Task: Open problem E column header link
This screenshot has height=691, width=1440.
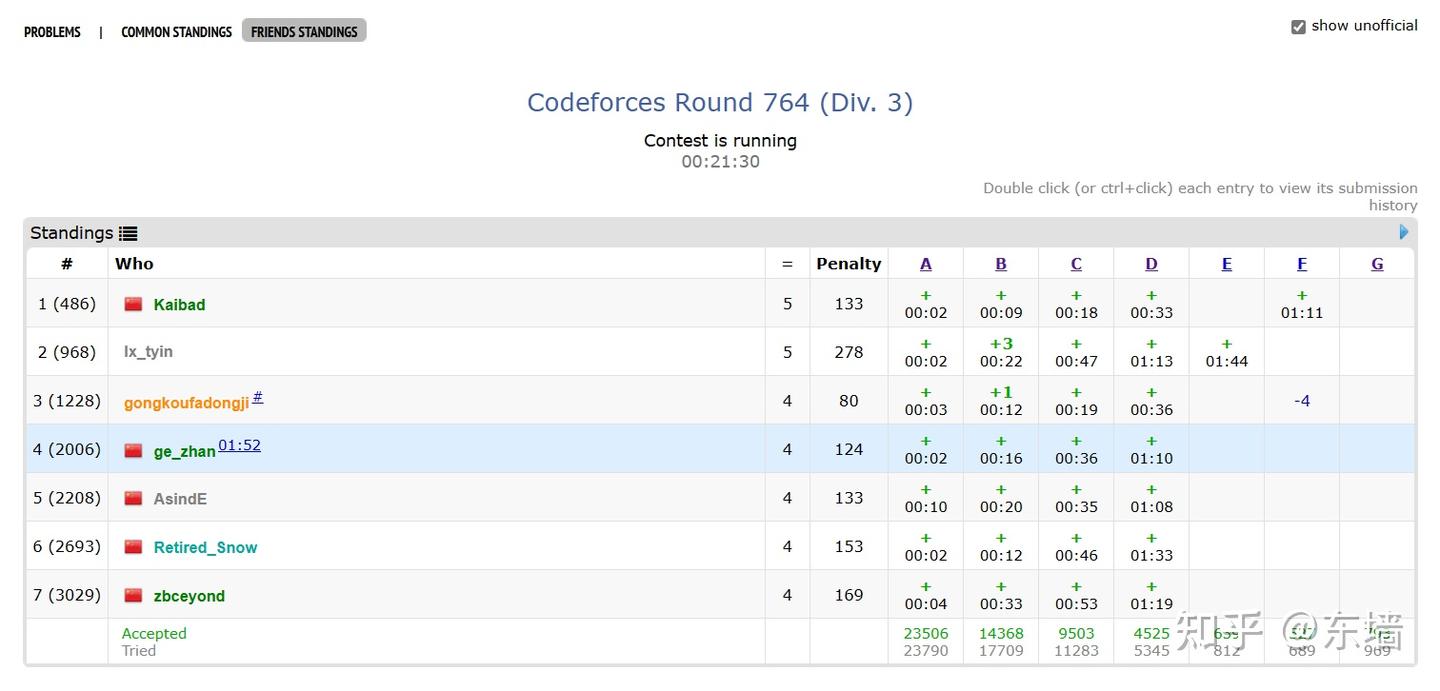Action: click(1227, 264)
